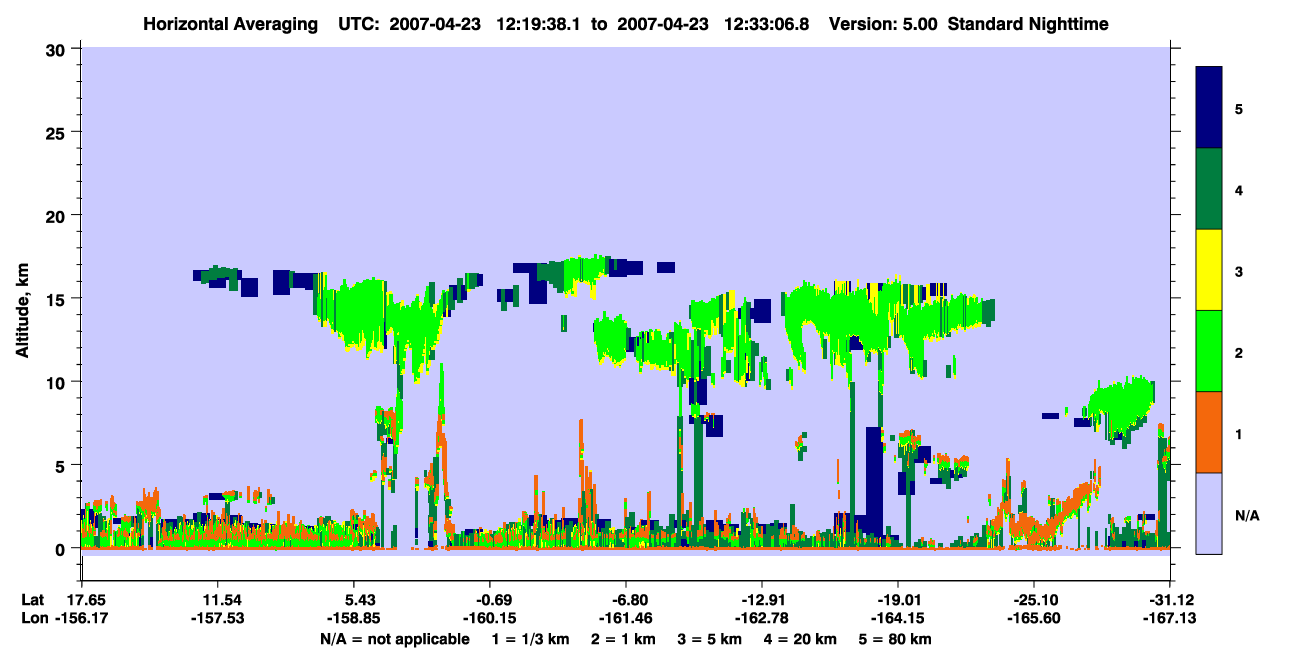Click the yellow colorbar segment labeled 3
This screenshot has height=667, width=1300.
(1209, 270)
